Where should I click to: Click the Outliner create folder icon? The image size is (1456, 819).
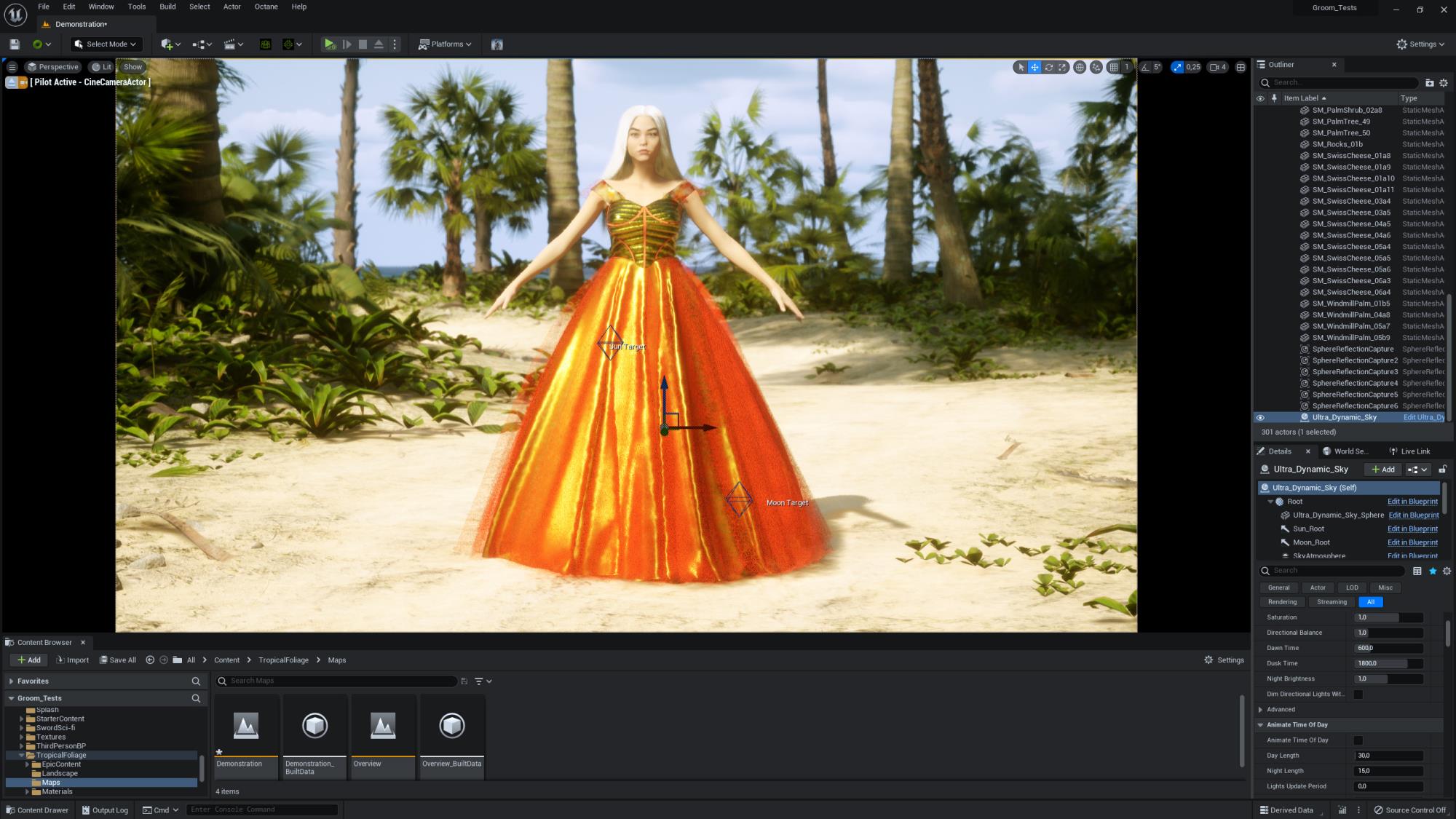pos(1429,83)
